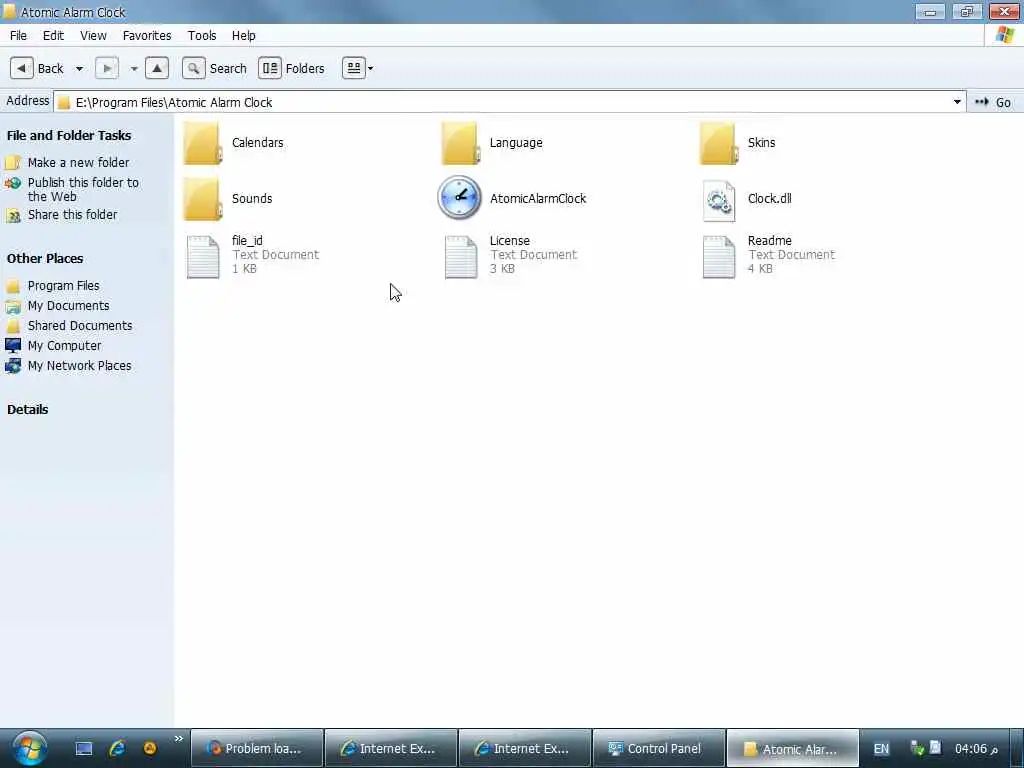Switch to Problem loading taskbar window
Viewport: 1024px width, 768px height.
[x=257, y=748]
